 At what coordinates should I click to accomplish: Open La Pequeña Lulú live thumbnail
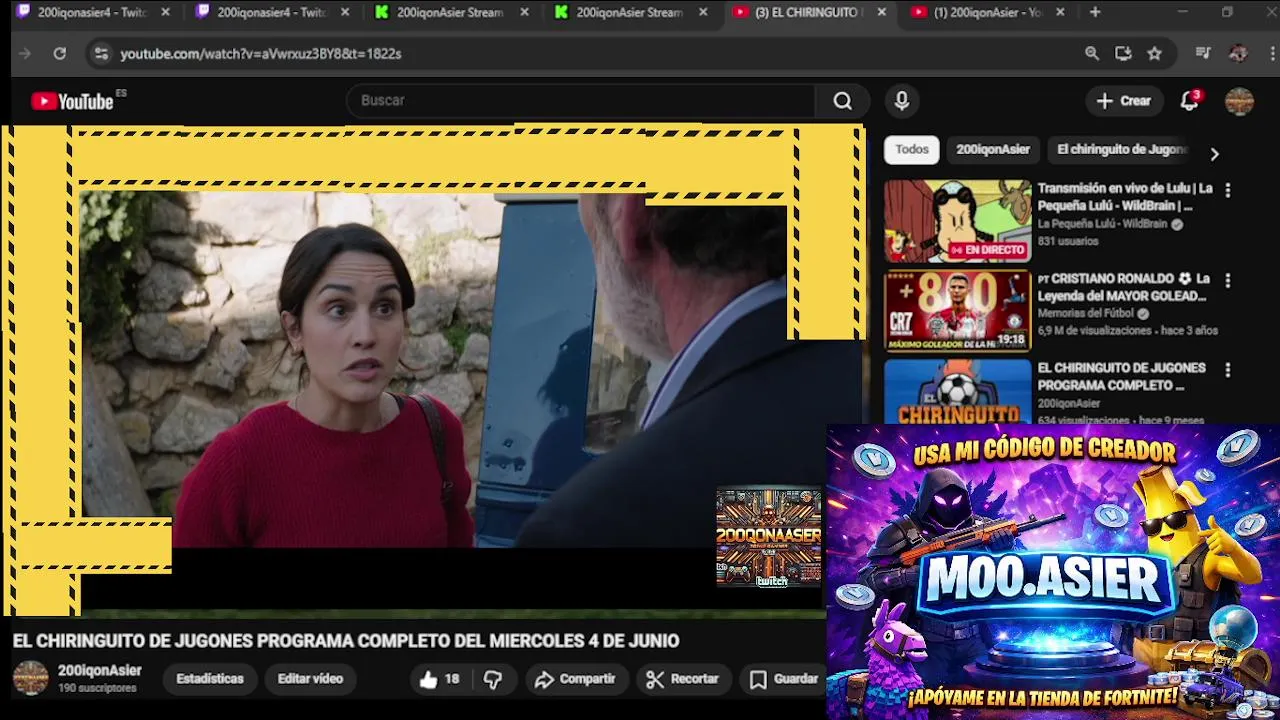click(957, 221)
